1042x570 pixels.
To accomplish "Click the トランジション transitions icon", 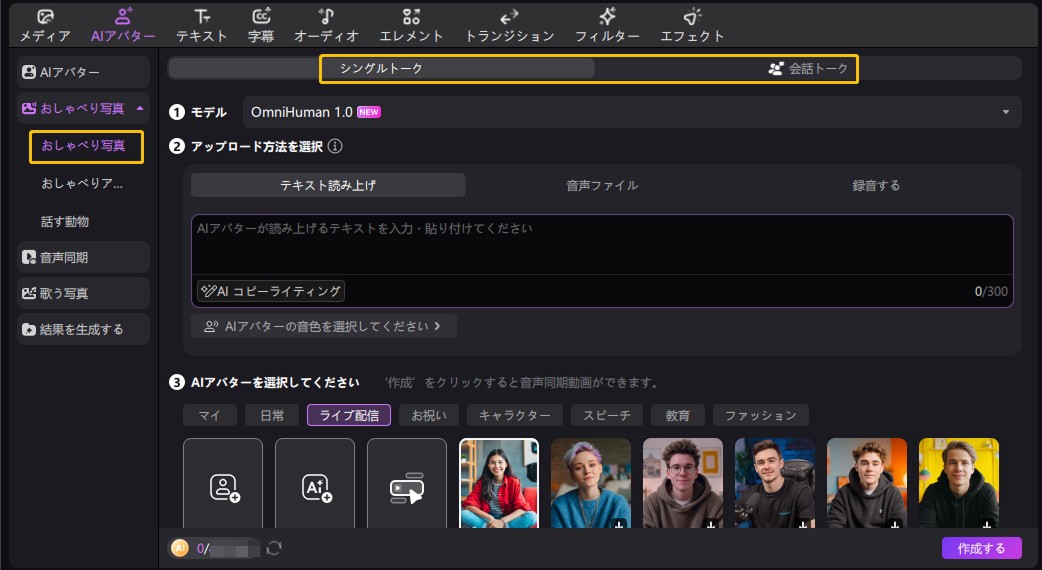I will click(509, 17).
